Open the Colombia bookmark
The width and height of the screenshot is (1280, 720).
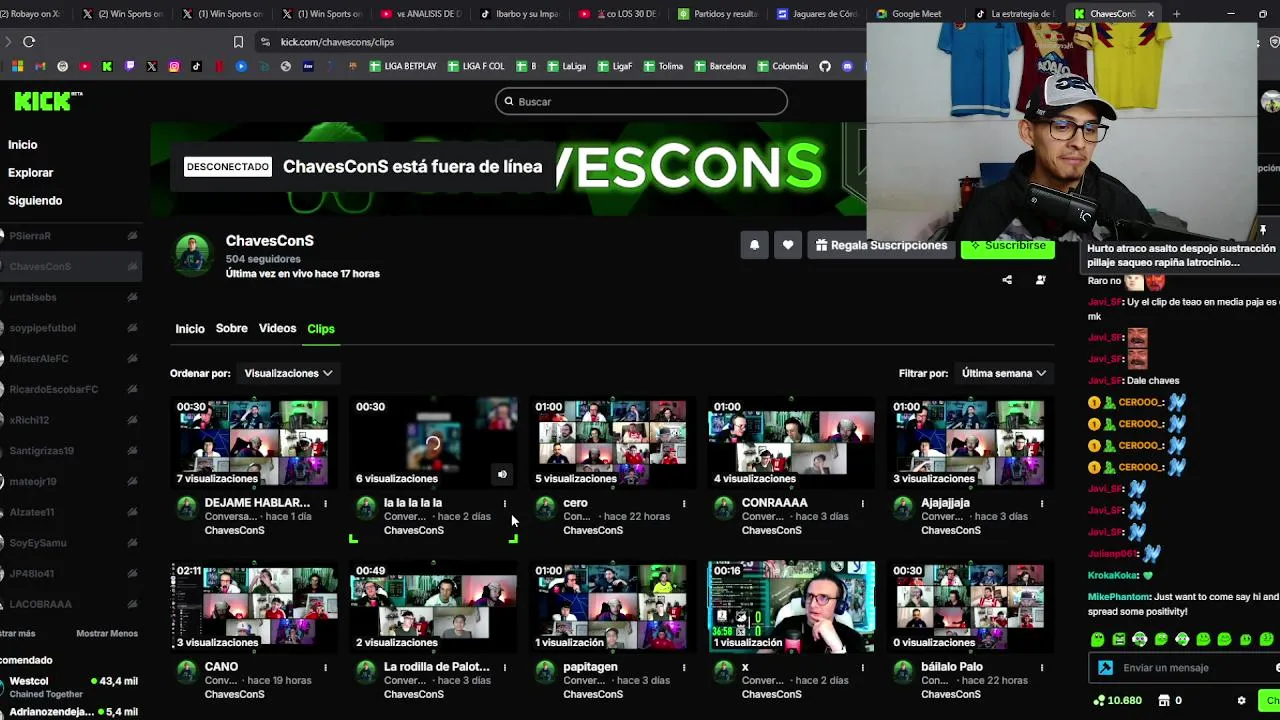point(782,66)
